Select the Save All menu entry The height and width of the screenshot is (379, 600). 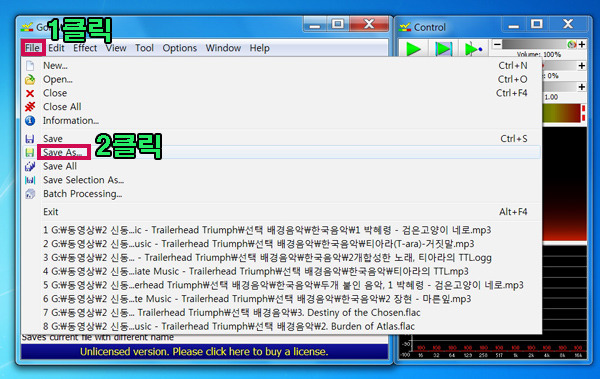tap(281, 166)
